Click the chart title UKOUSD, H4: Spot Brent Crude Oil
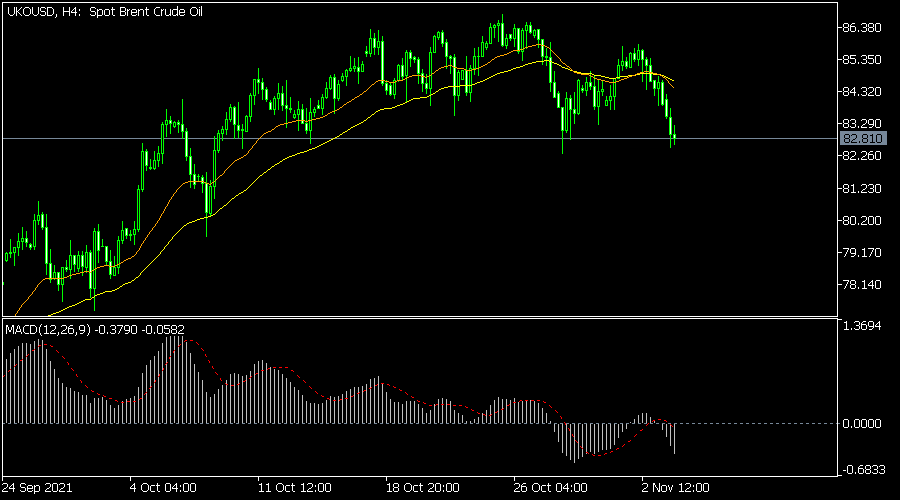This screenshot has width=900, height=500. [x=104, y=11]
